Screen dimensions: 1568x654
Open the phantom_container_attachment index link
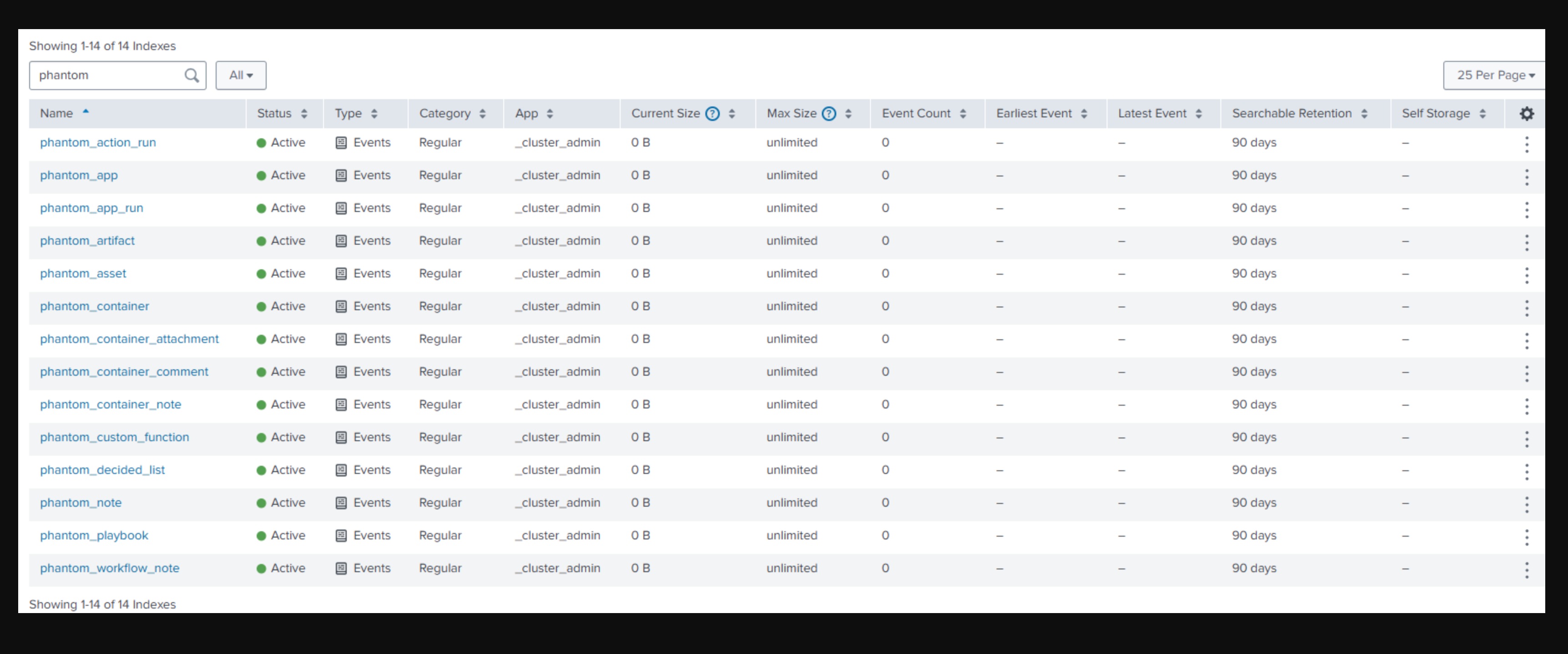tap(129, 339)
